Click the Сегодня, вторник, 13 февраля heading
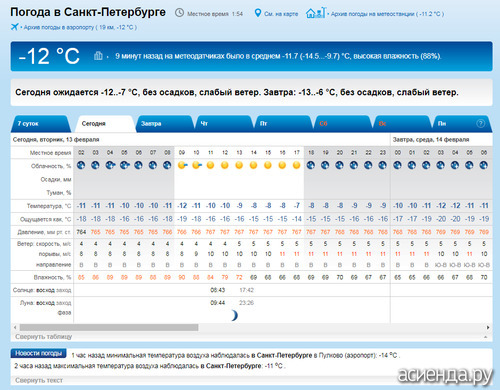This screenshot has width=500, height=390. [x=56, y=139]
